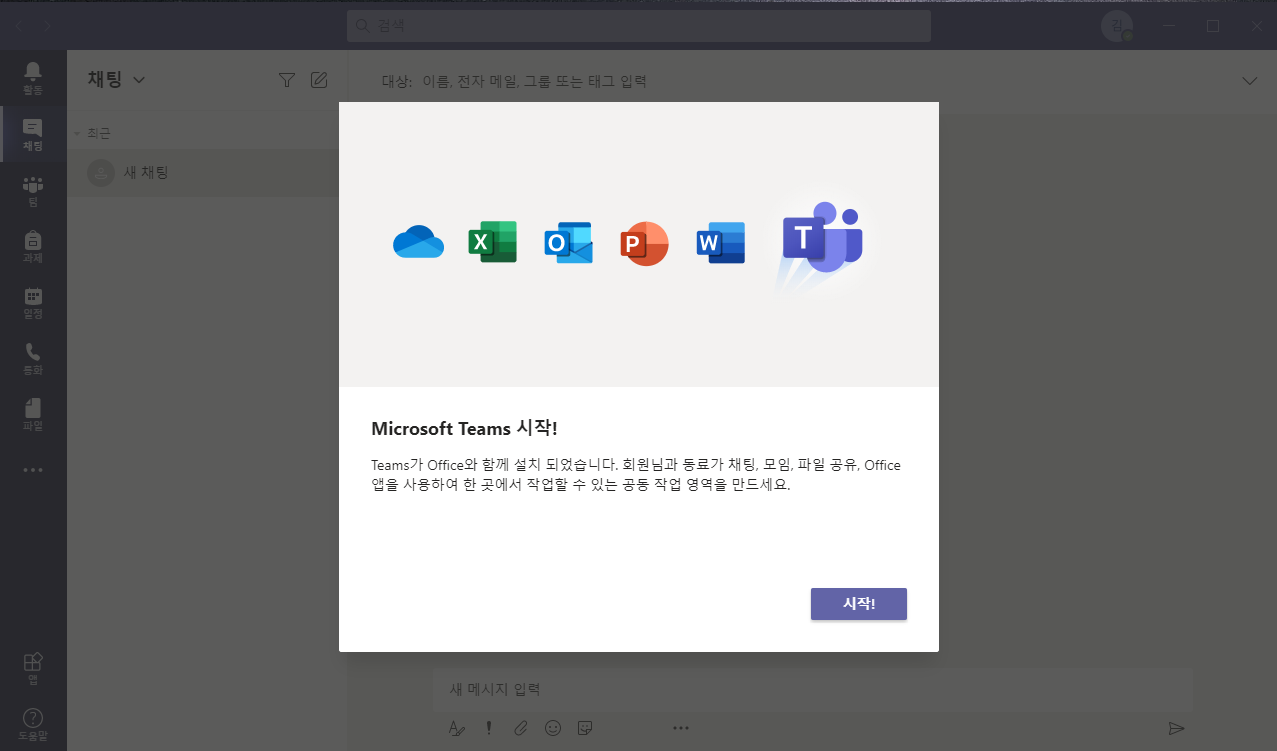Click the PowerPoint icon in the dialog
Screen dimensions: 1277x751
644,243
